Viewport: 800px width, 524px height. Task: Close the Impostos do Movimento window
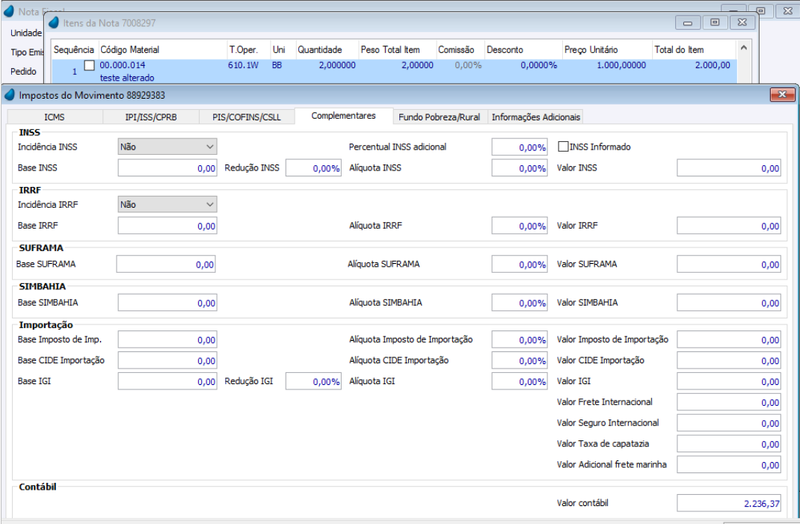click(x=782, y=94)
